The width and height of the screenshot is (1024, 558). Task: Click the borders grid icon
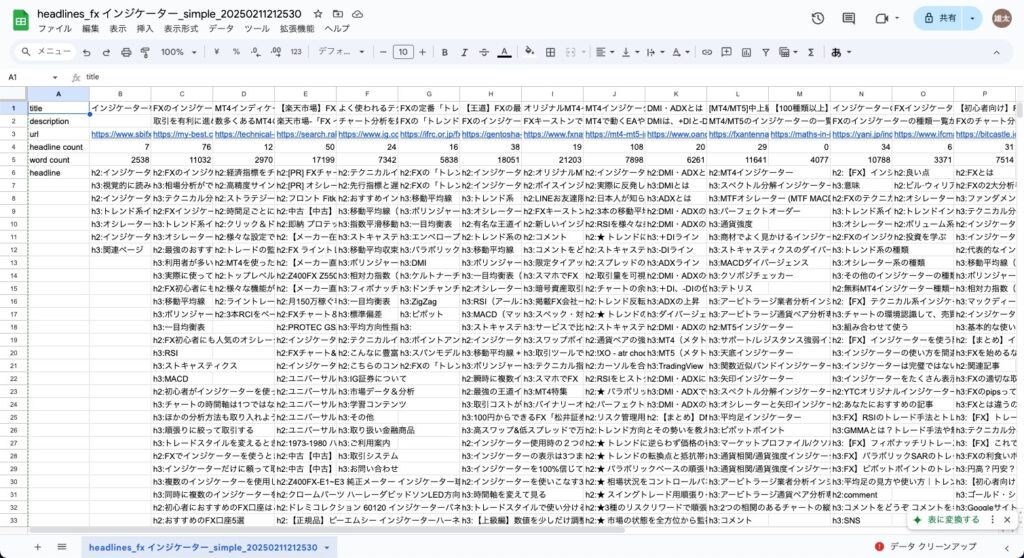548,52
